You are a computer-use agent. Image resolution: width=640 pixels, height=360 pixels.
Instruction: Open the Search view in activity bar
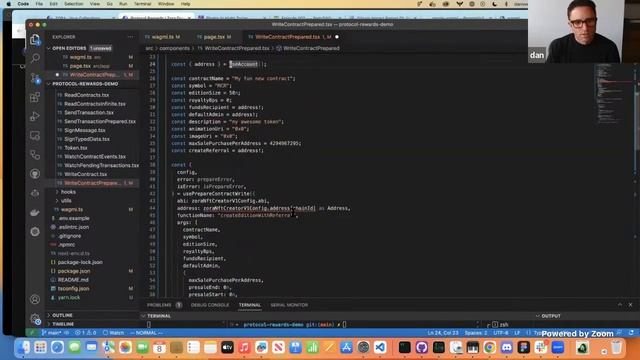pos(35,58)
